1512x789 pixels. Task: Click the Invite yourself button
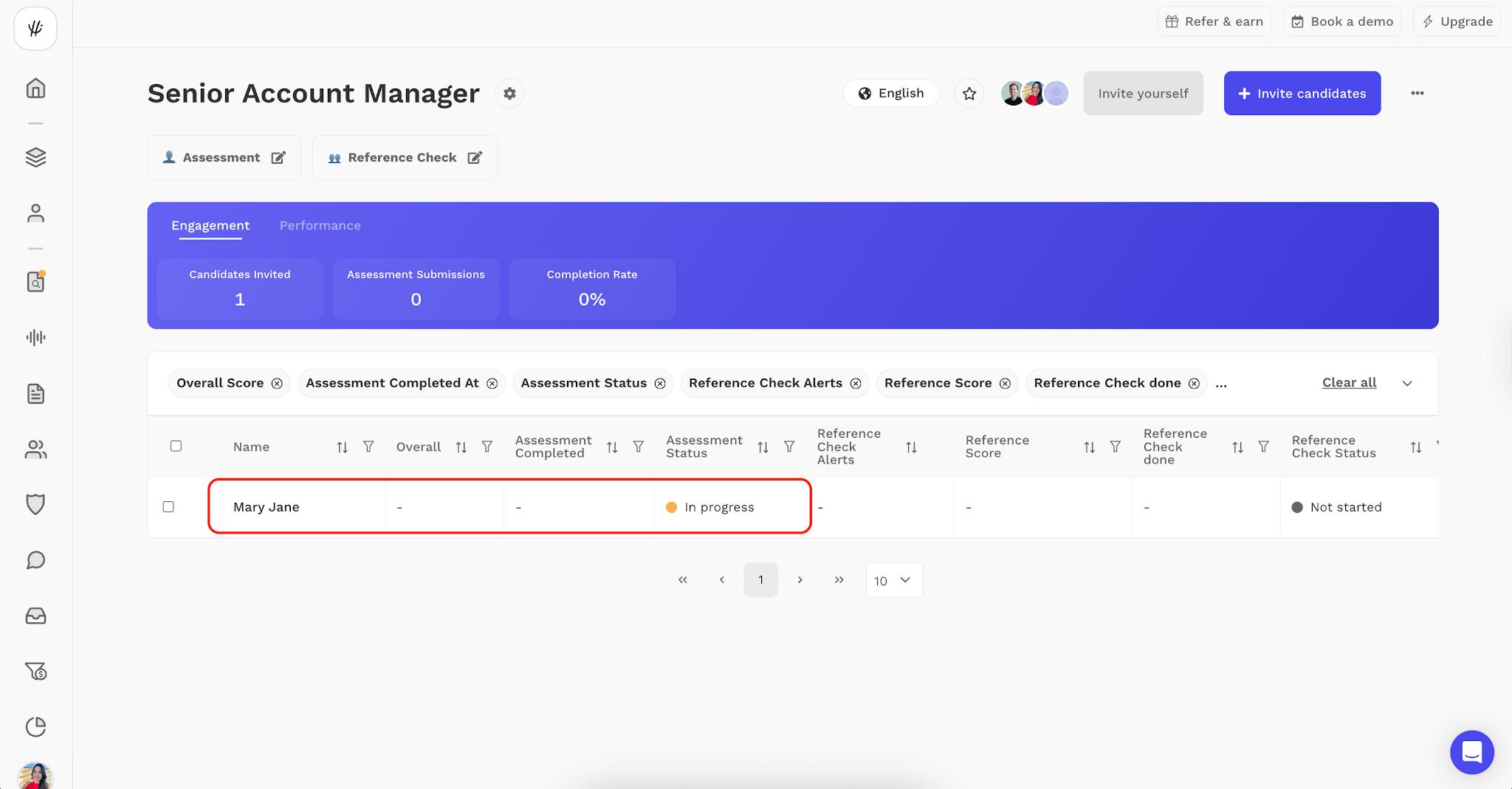(1143, 93)
